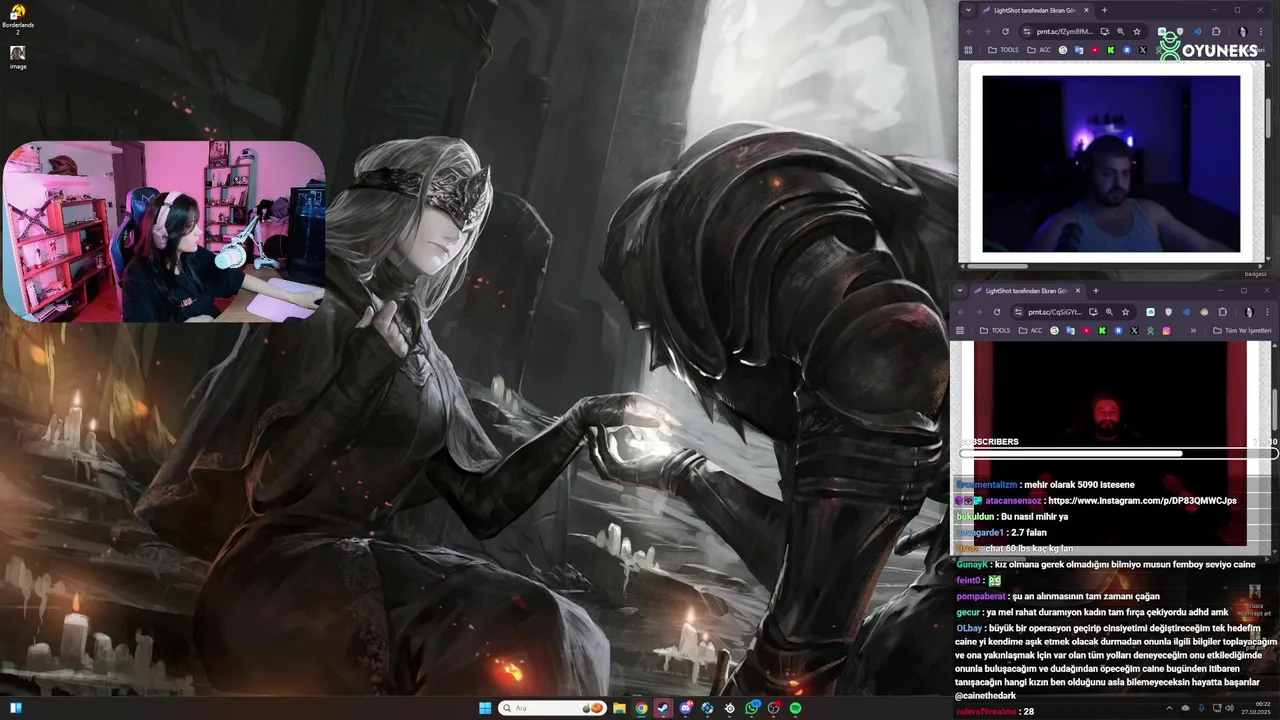This screenshot has width=1280, height=720.
Task: Open the Google bookmark in upper Chrome window
Action: (x=1063, y=50)
